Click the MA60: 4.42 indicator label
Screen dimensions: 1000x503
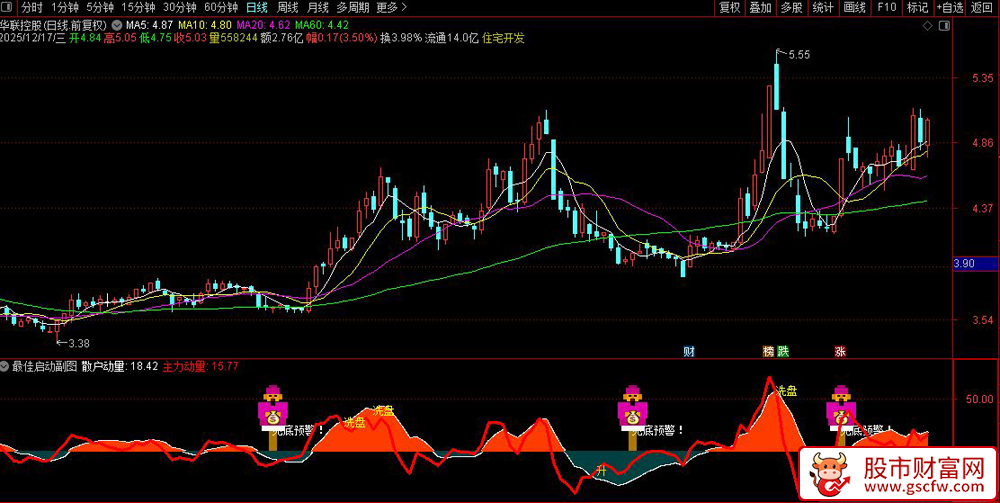tap(322, 26)
